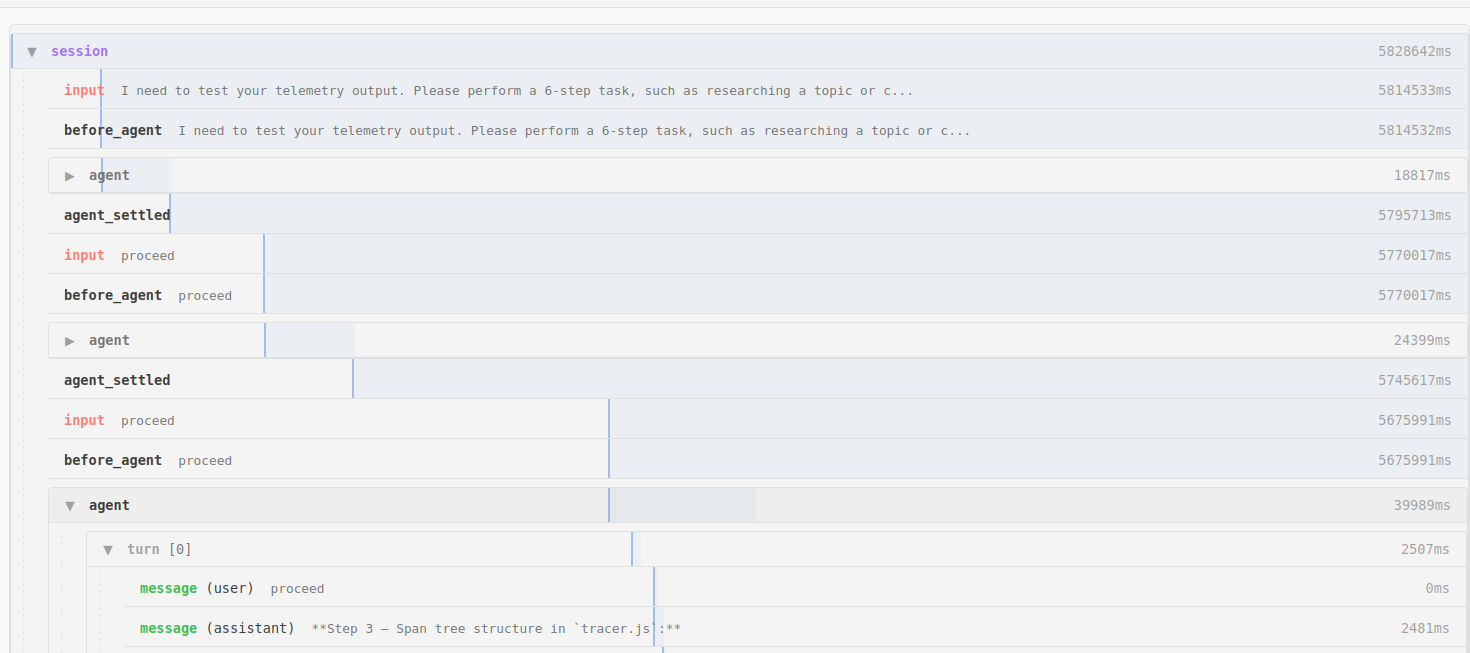Image resolution: width=1470 pixels, height=653 pixels.
Task: Click the timeline bar of the 39989ms agent
Action: tap(682, 505)
